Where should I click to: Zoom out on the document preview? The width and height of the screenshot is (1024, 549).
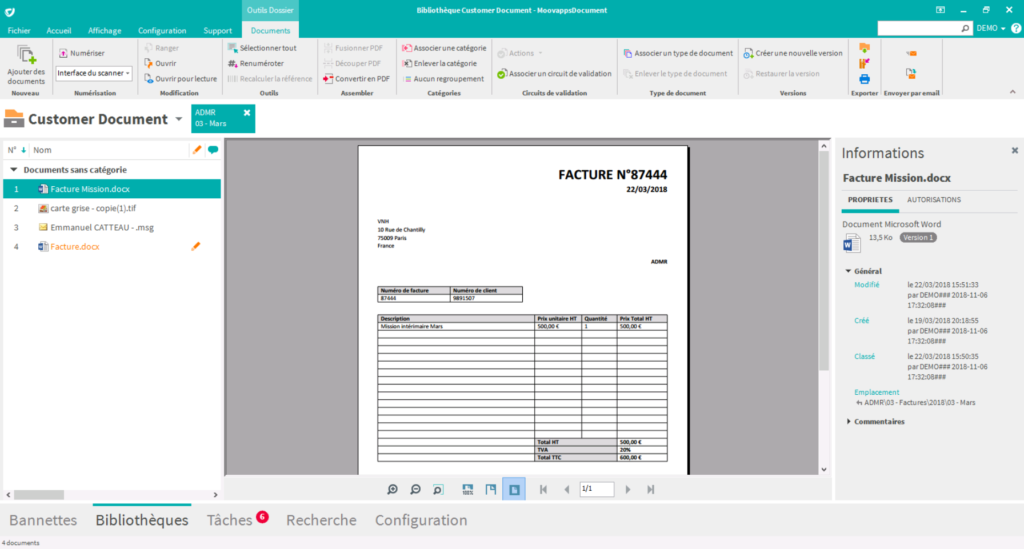(415, 489)
